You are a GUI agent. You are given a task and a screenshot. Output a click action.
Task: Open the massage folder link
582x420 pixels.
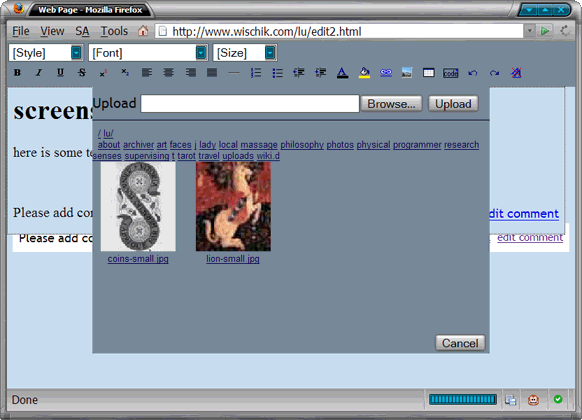[259, 145]
